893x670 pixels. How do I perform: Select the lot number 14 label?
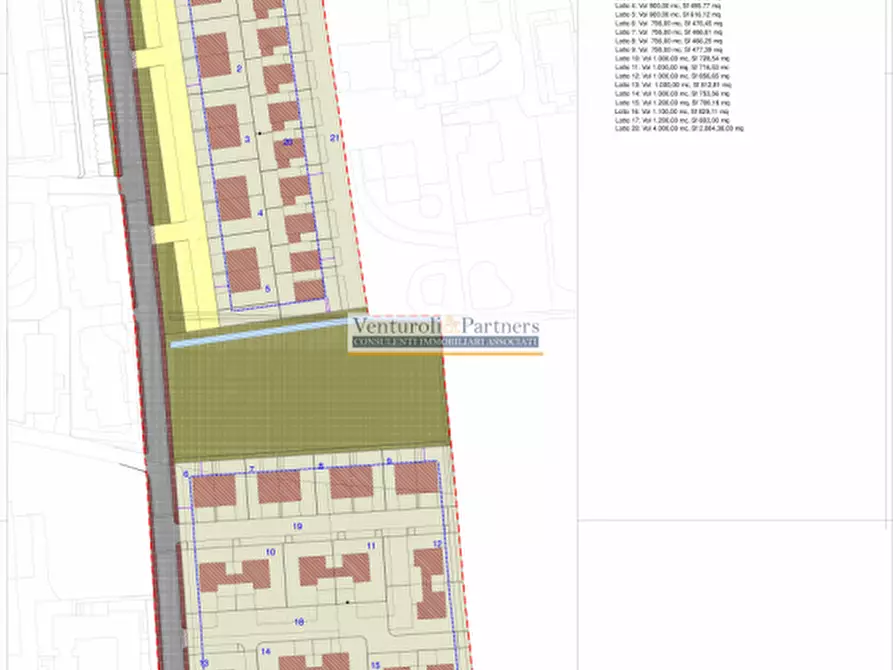click(266, 651)
